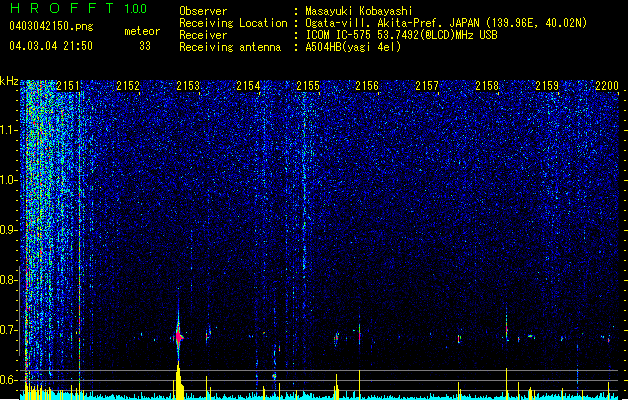Click the tall yellow intensity peak below 2153

click(179, 380)
